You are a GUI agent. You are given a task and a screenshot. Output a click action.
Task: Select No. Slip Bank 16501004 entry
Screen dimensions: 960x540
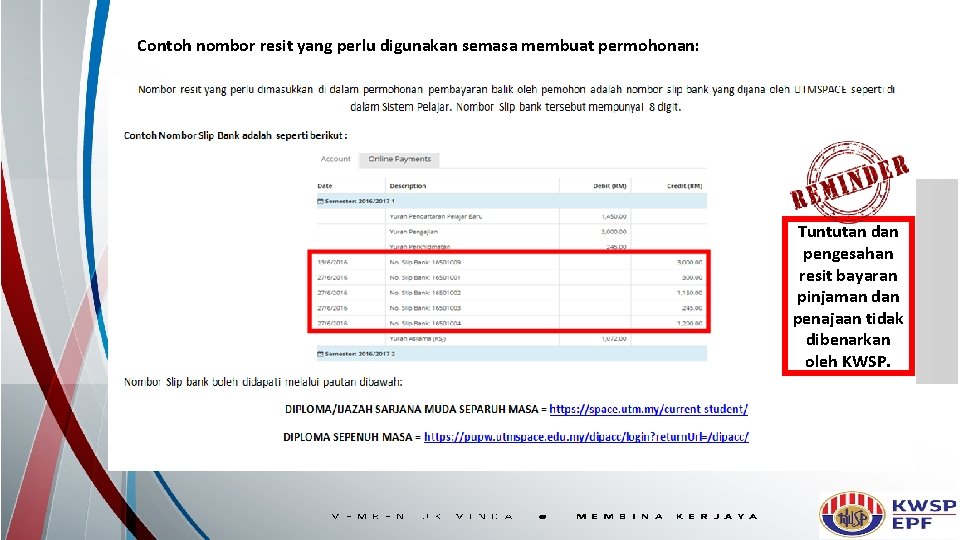(425, 323)
